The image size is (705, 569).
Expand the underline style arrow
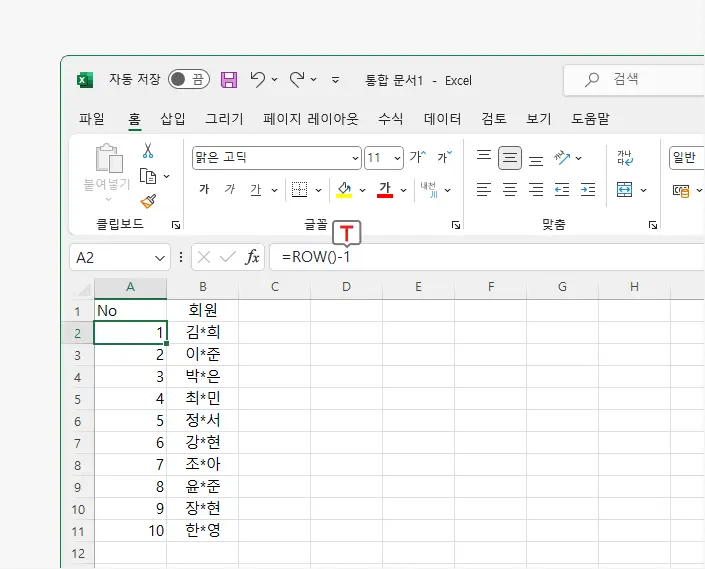[274, 190]
